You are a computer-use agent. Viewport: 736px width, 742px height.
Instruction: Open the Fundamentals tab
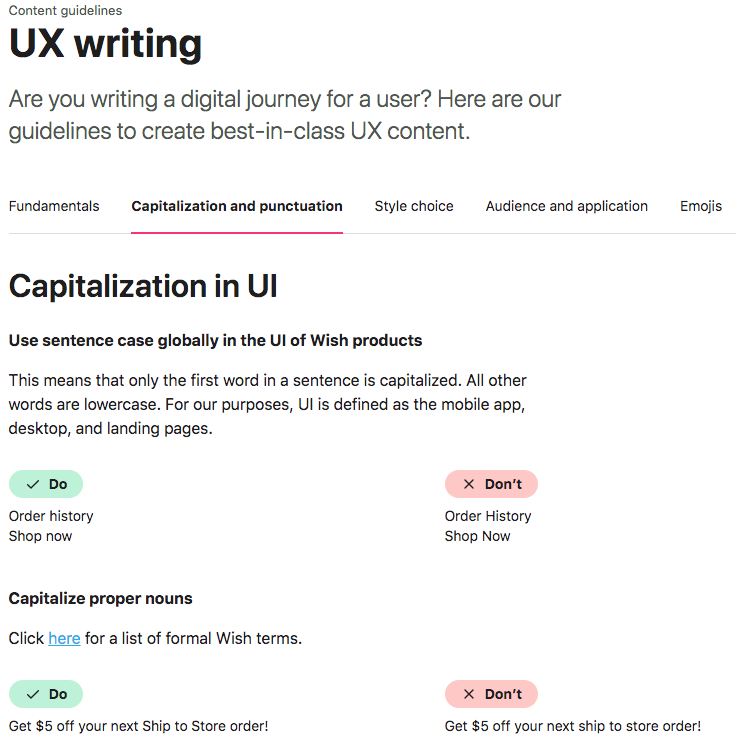(54, 206)
